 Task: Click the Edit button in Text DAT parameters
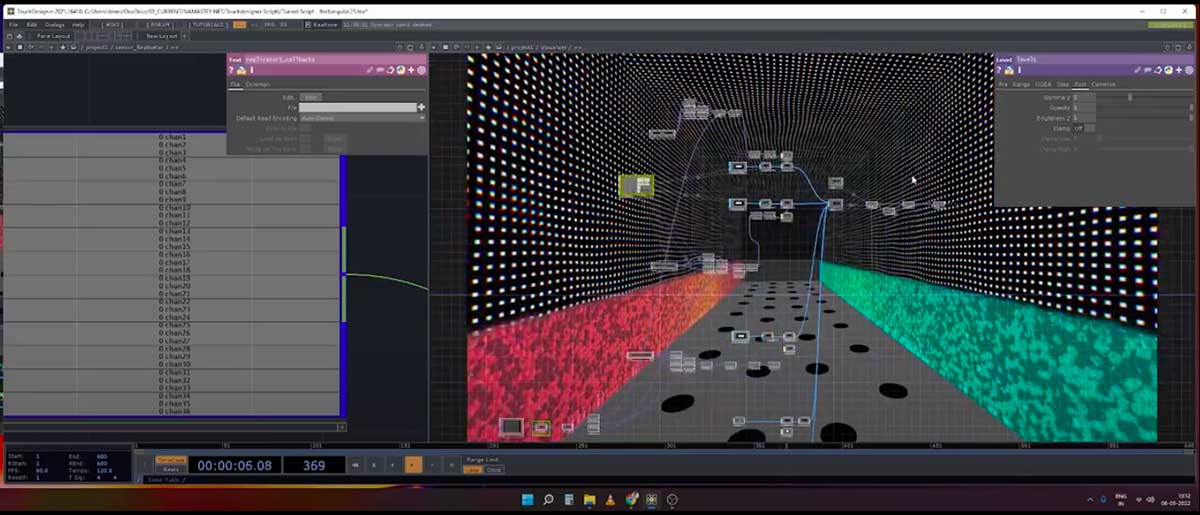pos(311,97)
